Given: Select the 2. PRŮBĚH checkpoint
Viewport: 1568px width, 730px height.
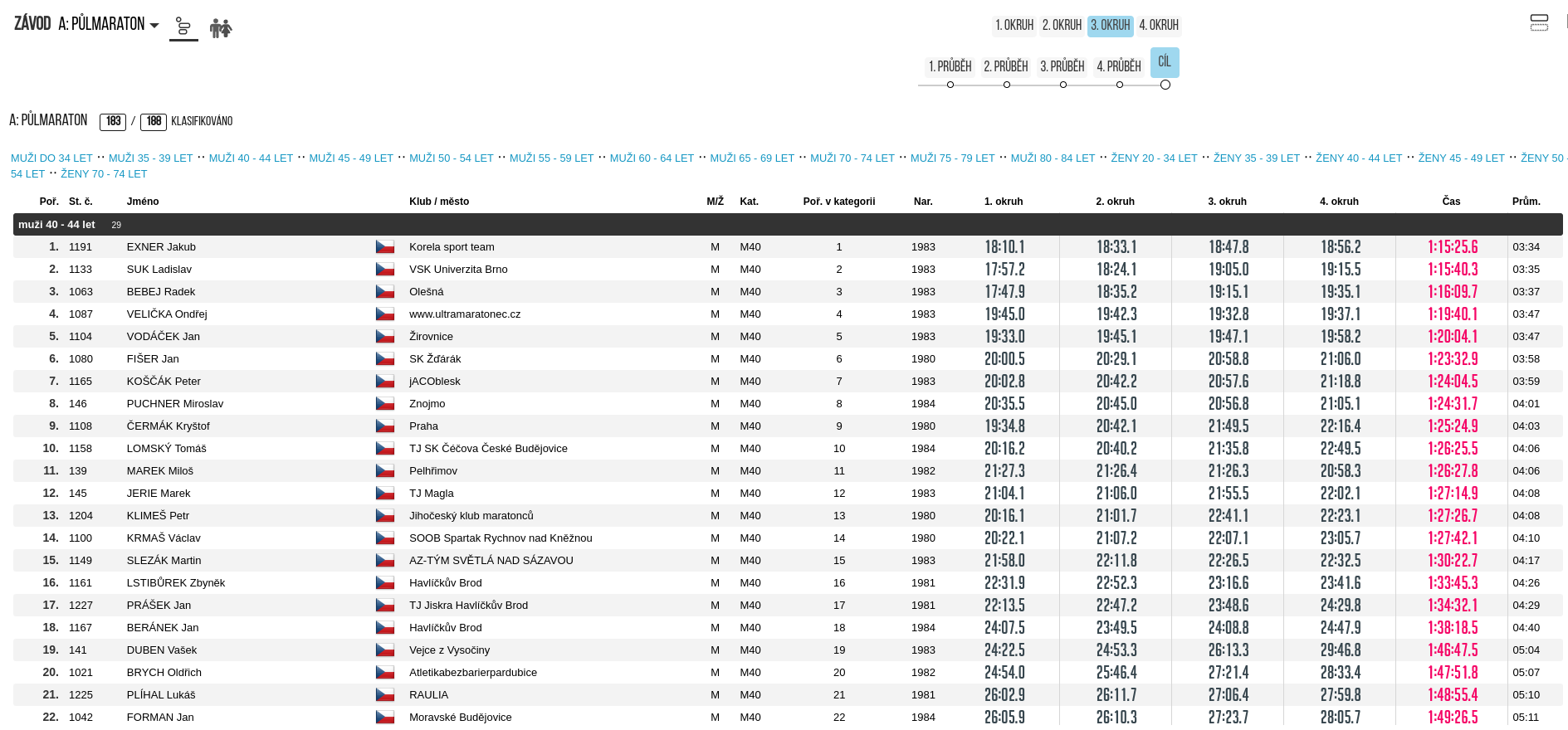Looking at the screenshot, I should (x=1006, y=66).
